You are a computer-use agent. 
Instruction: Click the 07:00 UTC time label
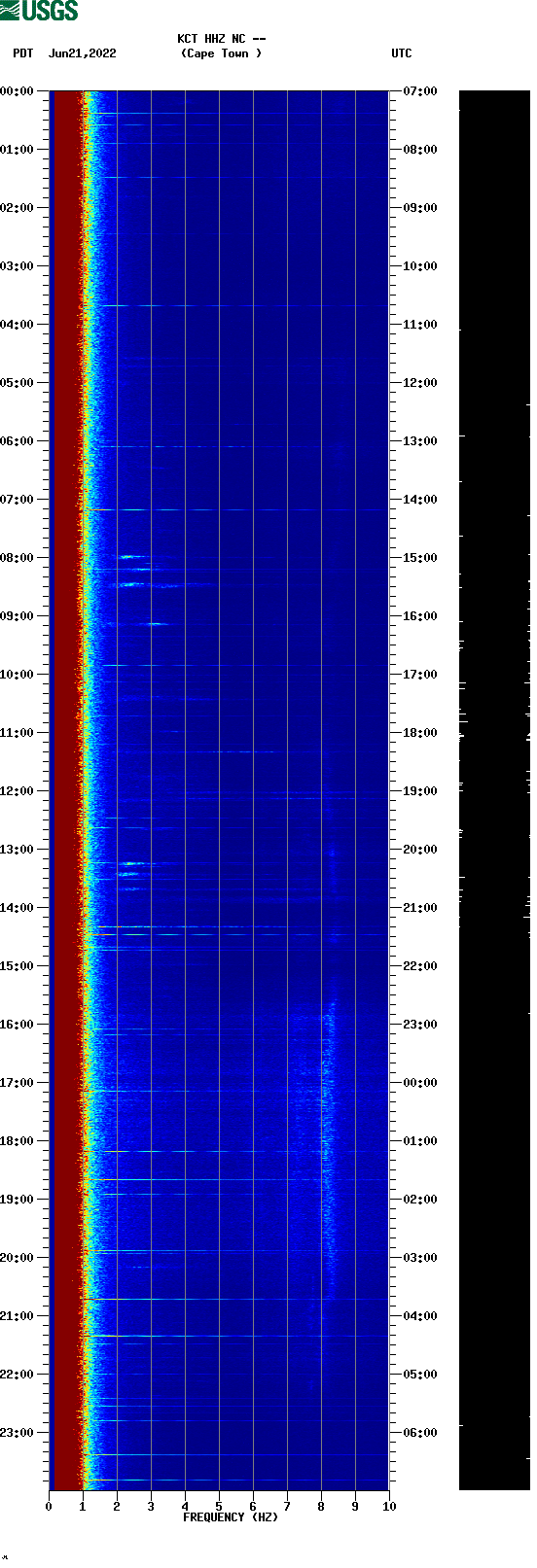[420, 91]
